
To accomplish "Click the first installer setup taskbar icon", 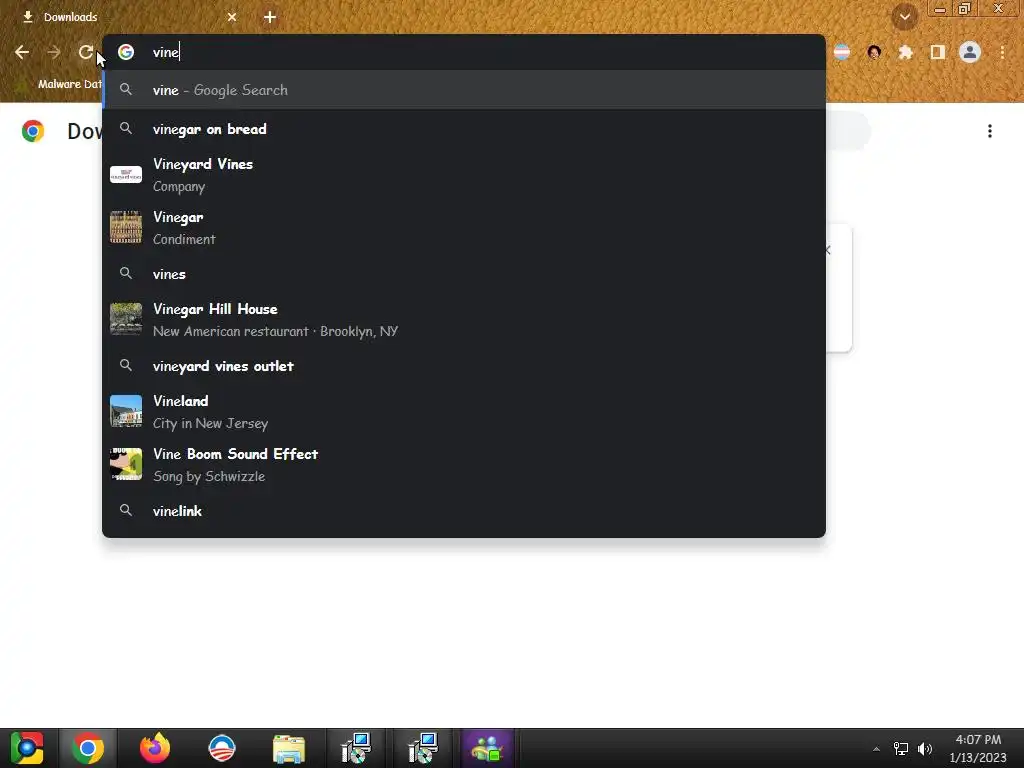I will click(x=355, y=748).
